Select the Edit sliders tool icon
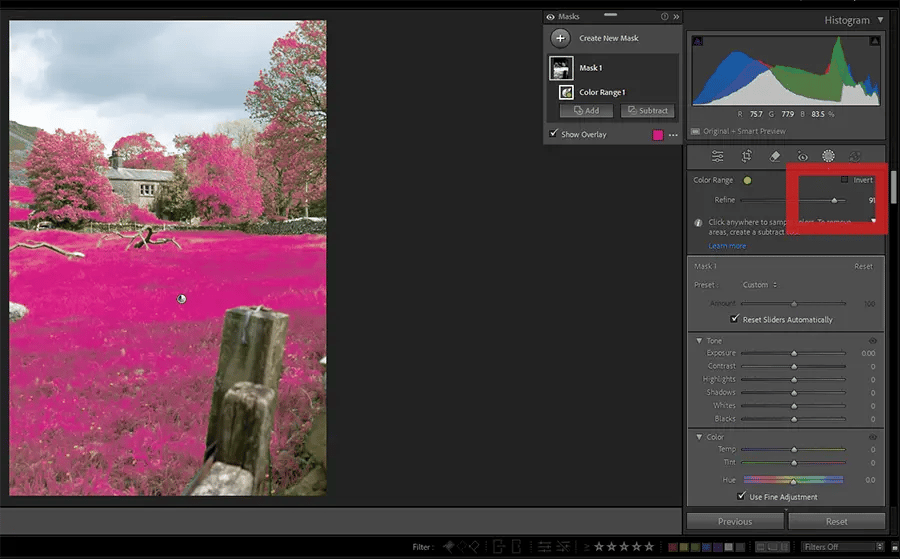The width and height of the screenshot is (900, 559). pos(717,156)
